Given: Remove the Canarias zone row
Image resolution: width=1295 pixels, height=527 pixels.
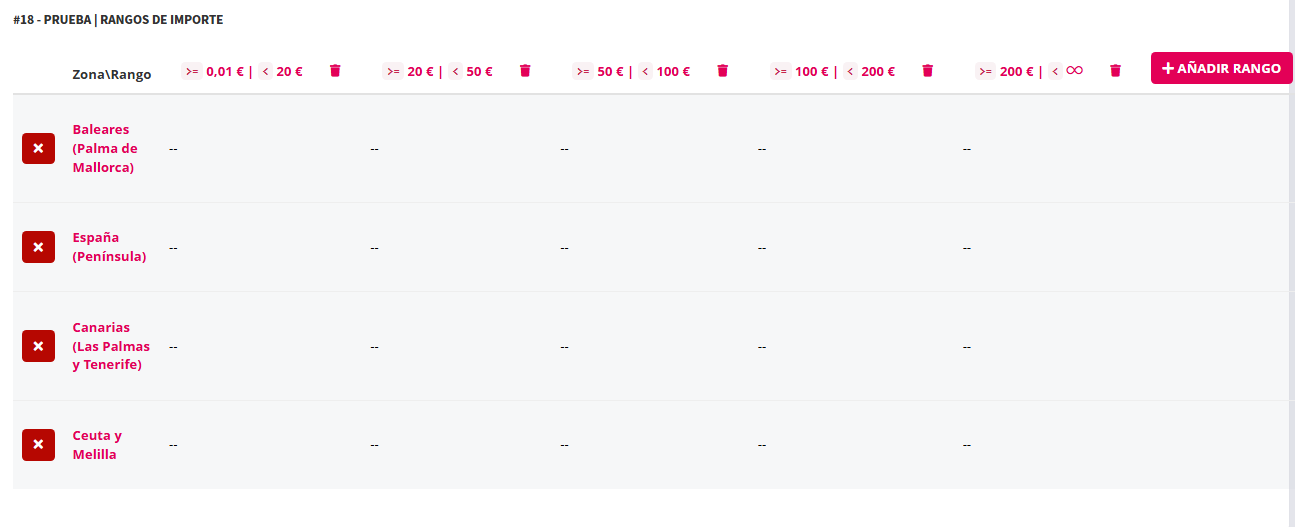Looking at the screenshot, I should (x=38, y=346).
